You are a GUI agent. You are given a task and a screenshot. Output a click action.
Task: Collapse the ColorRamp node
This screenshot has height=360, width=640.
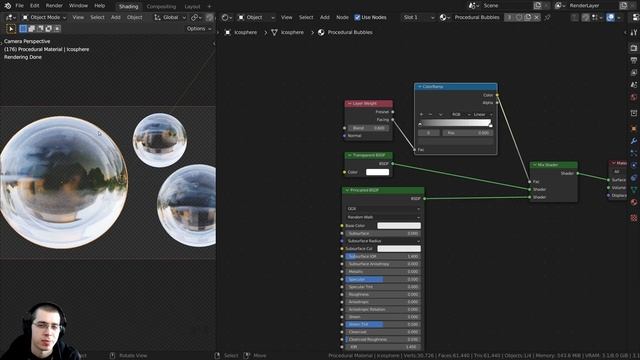419,87
